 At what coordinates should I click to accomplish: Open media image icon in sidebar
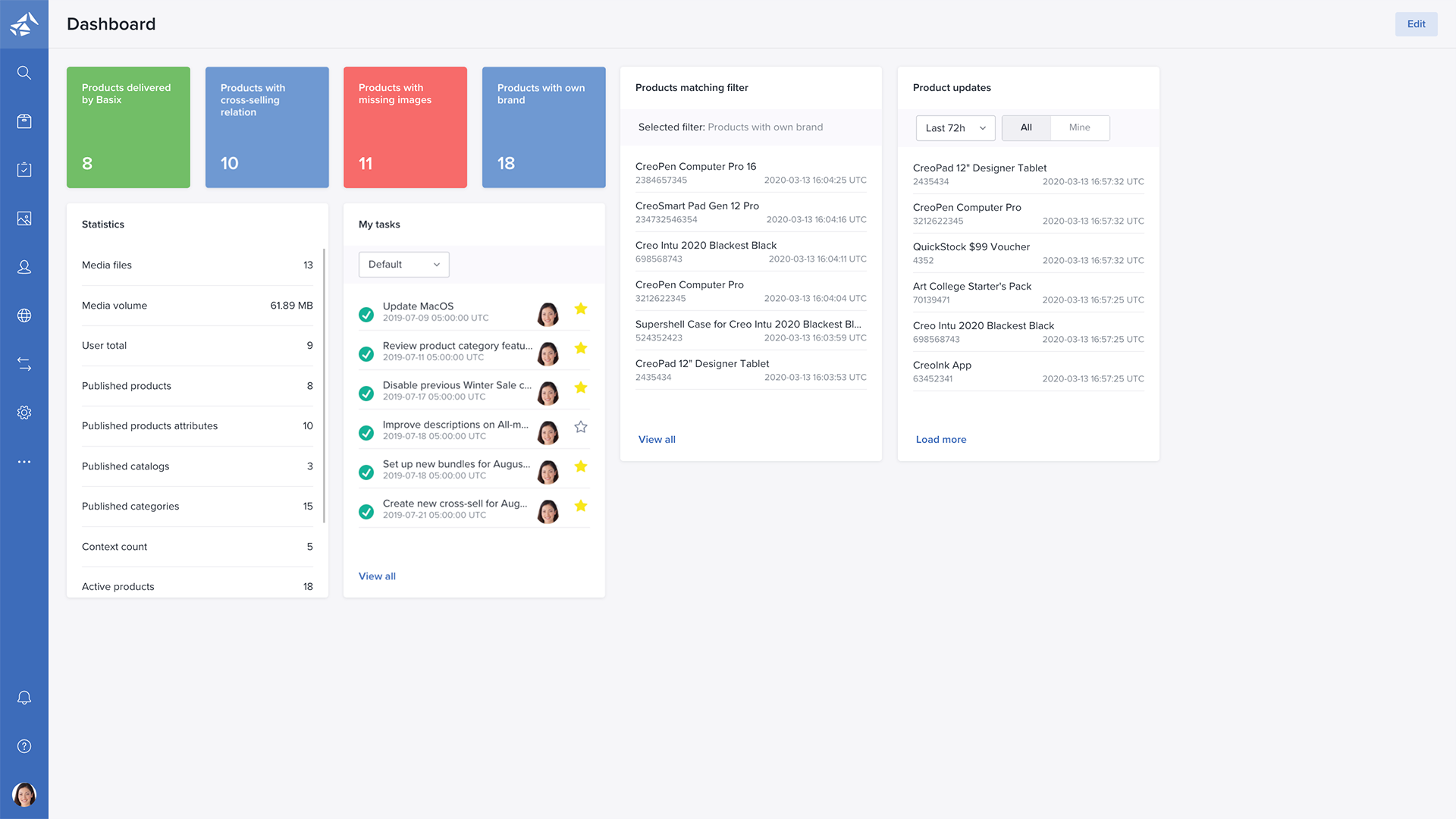24,218
